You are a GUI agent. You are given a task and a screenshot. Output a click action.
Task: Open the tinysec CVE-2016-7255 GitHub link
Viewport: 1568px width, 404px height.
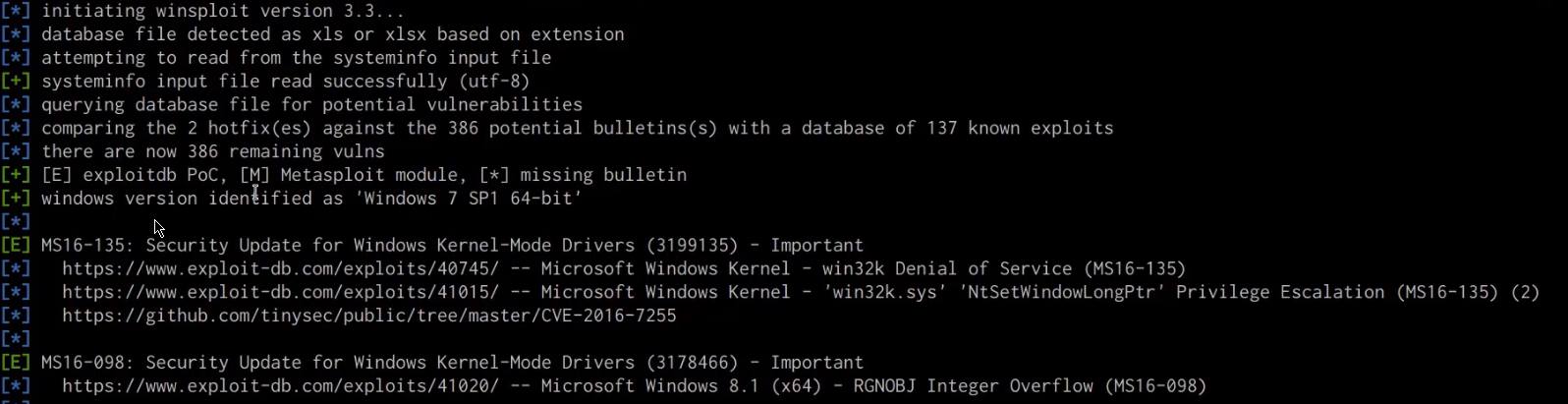(368, 316)
